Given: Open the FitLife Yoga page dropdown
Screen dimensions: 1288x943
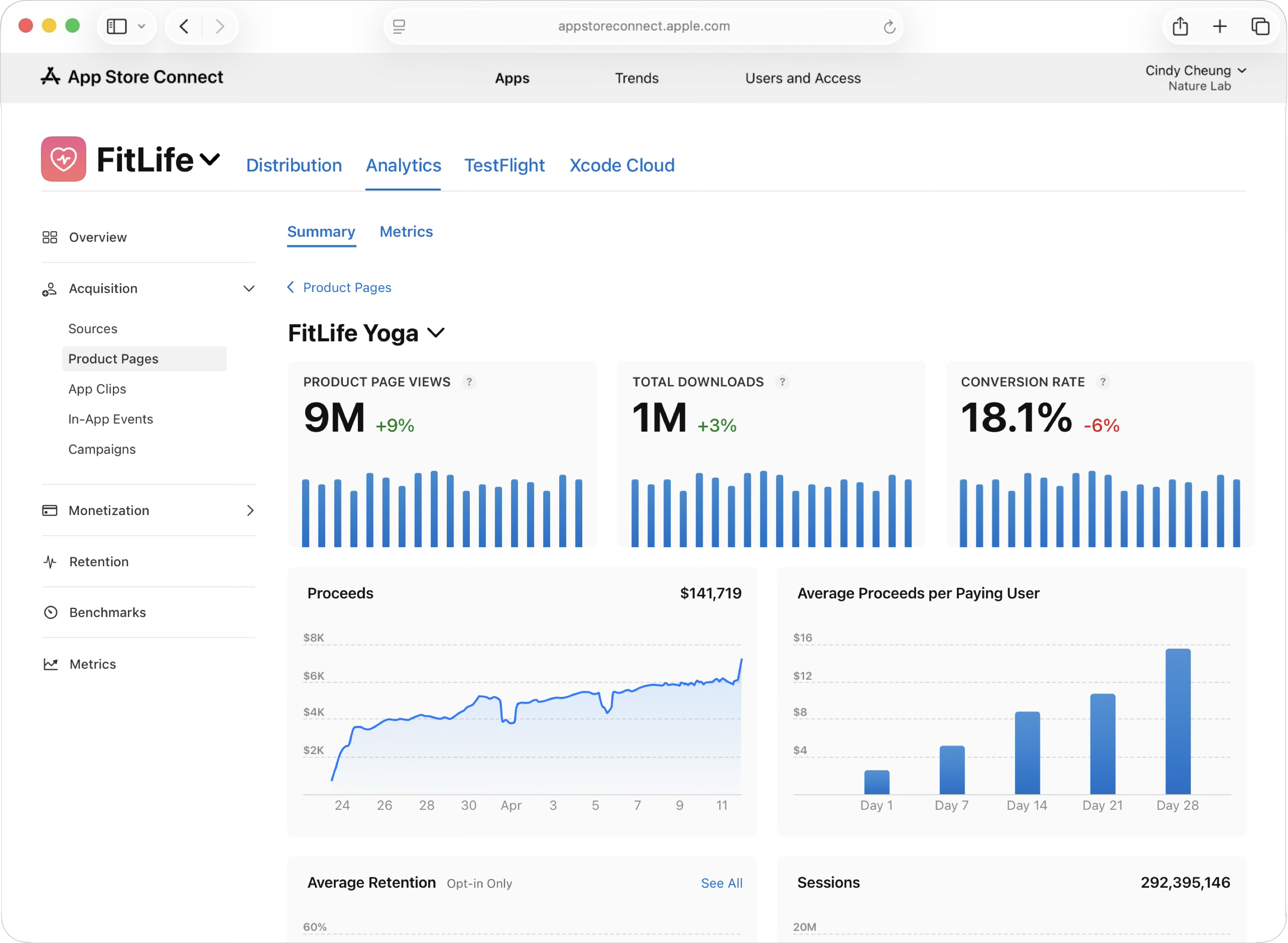Looking at the screenshot, I should pyautogui.click(x=436, y=333).
